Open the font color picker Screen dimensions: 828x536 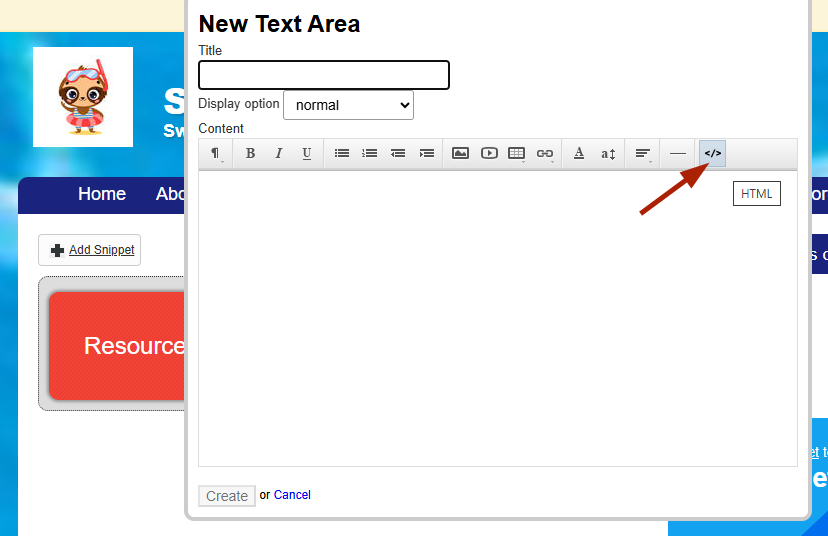tap(579, 153)
